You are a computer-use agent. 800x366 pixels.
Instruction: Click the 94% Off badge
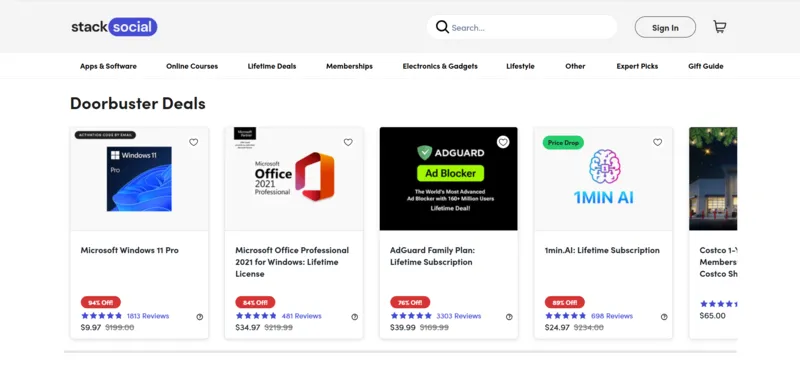[x=101, y=302]
